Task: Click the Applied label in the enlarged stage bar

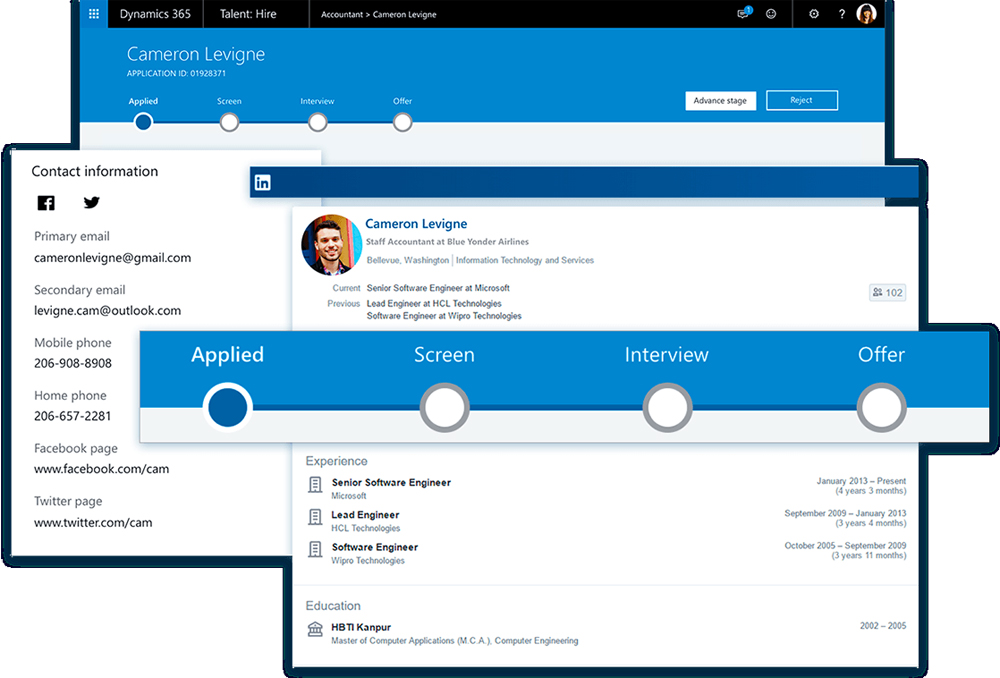Action: pyautogui.click(x=228, y=355)
